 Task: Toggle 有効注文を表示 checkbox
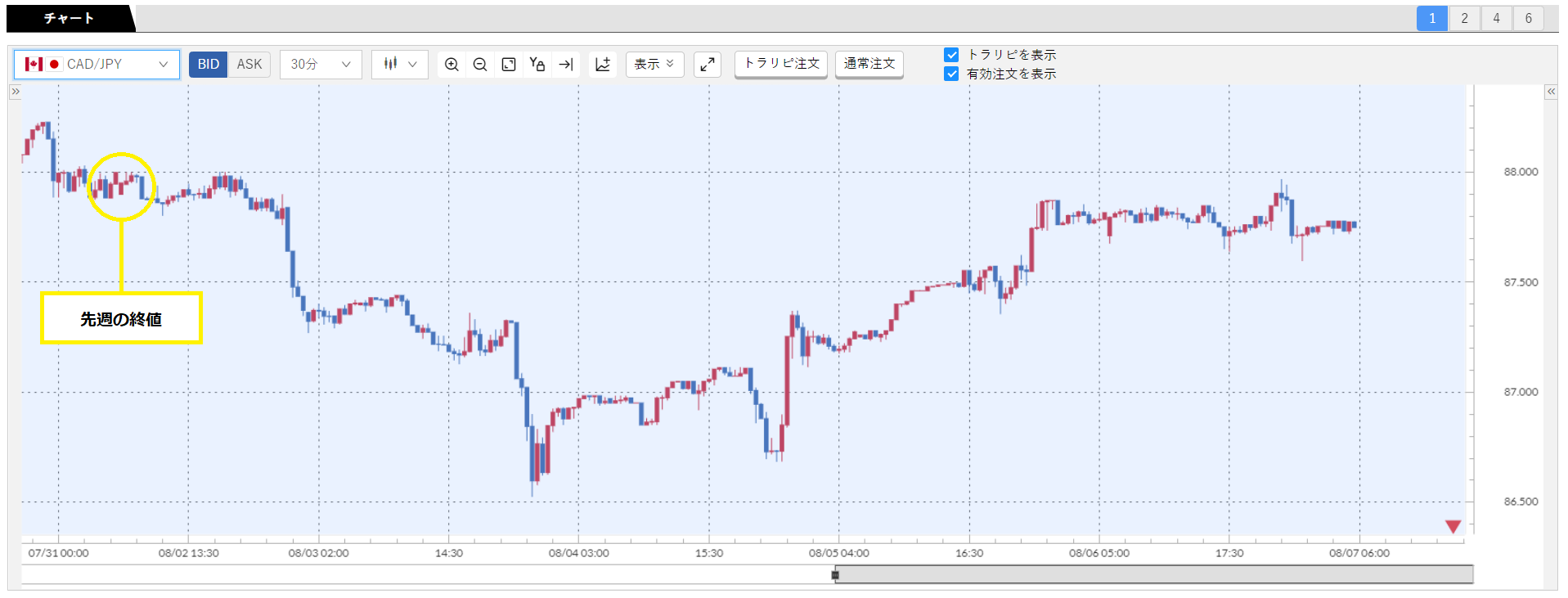(951, 74)
